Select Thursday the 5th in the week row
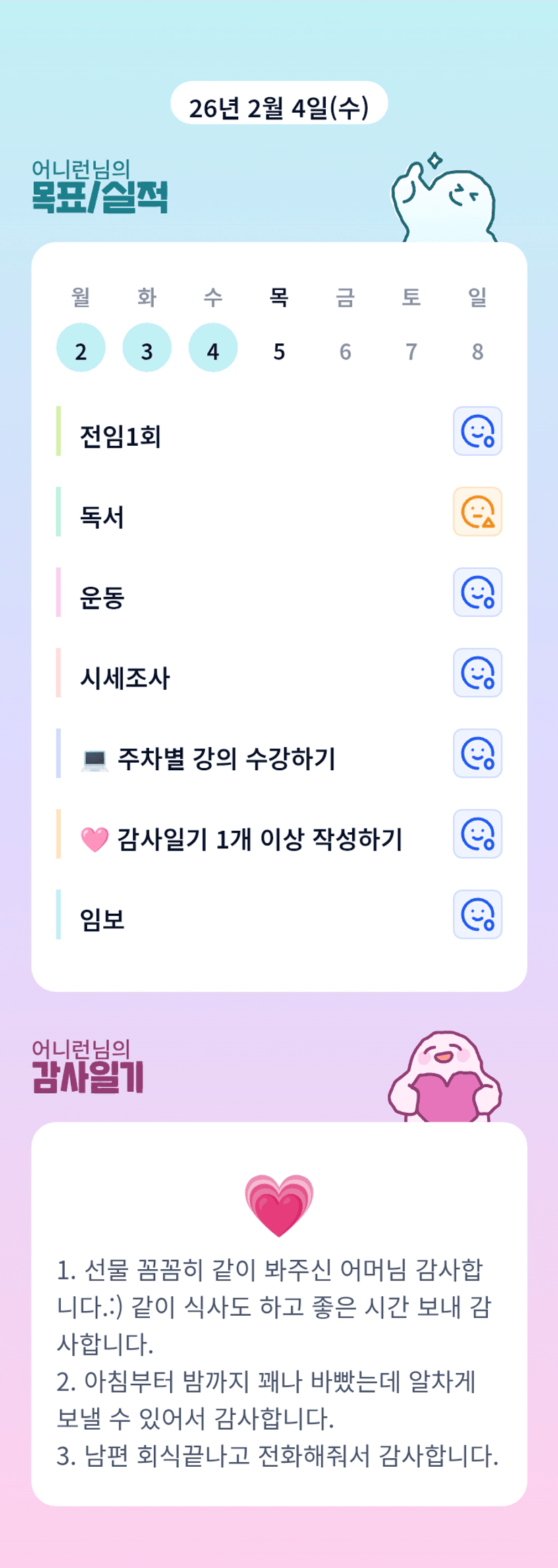Image resolution: width=558 pixels, height=1568 pixels. coord(279,351)
